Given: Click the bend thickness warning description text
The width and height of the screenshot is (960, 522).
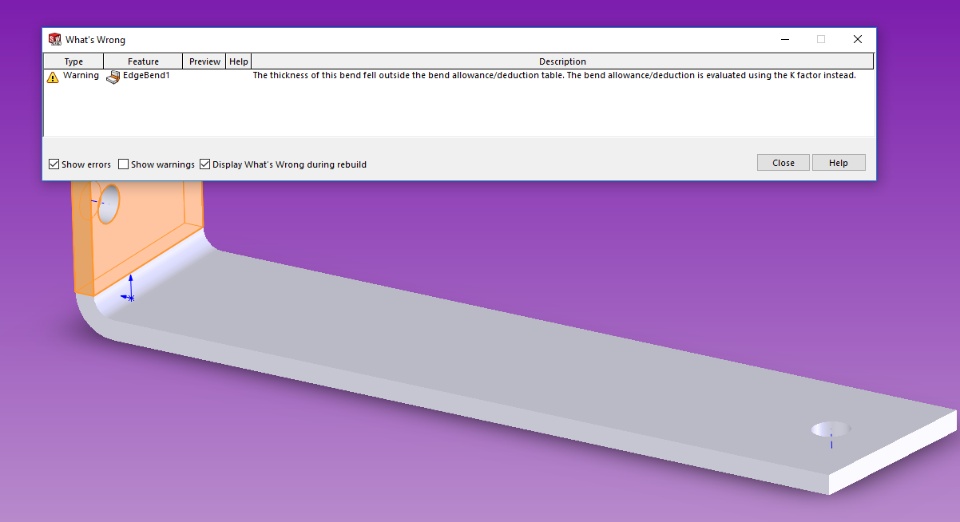Looking at the screenshot, I should [554, 75].
